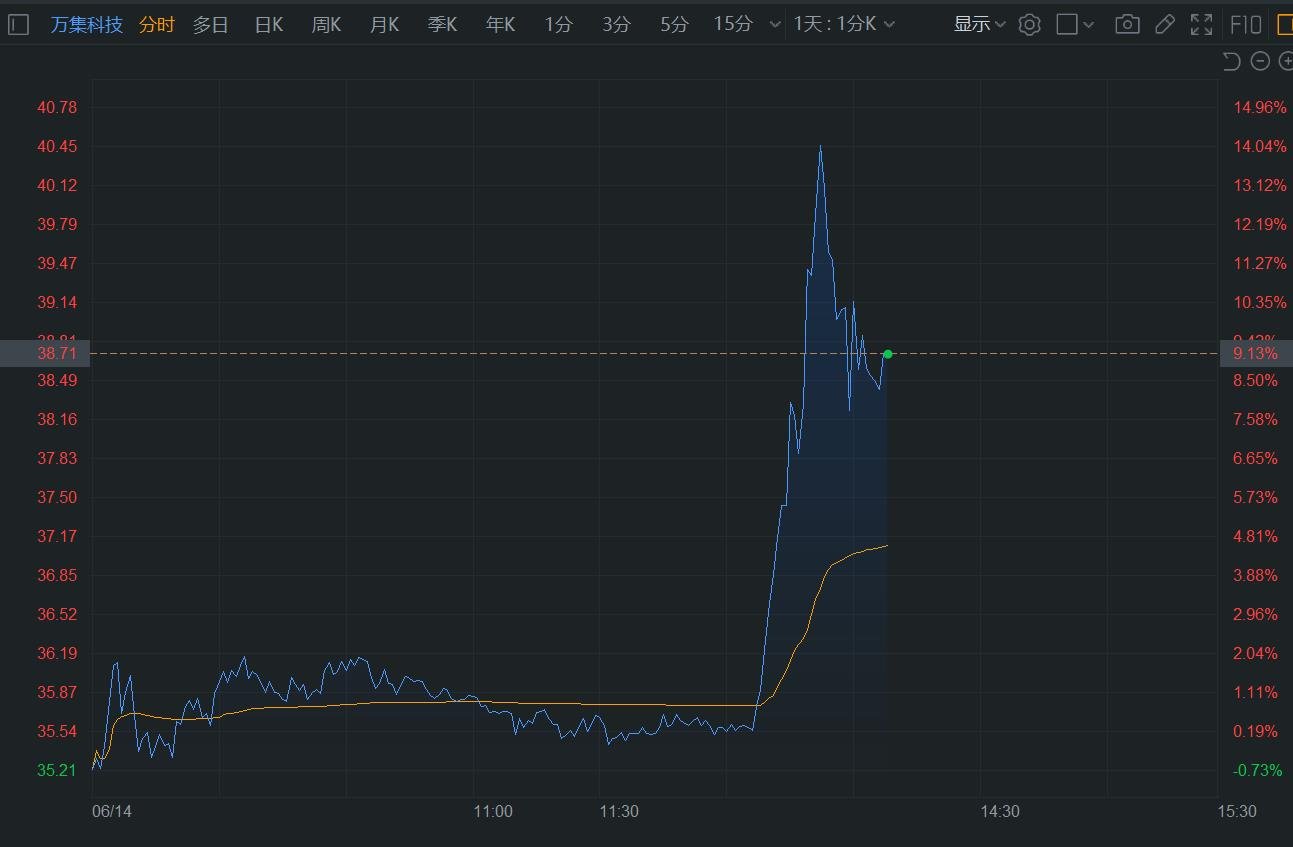Click the 14.04% percent axis label
1293x847 pixels.
point(1260,146)
